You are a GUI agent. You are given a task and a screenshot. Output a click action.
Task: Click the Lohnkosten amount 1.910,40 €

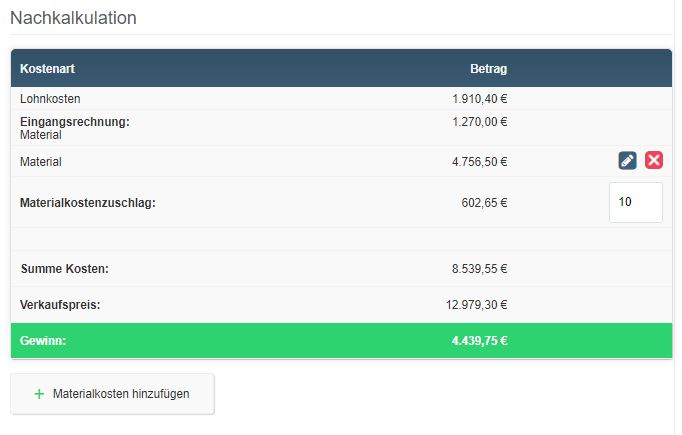[479, 99]
